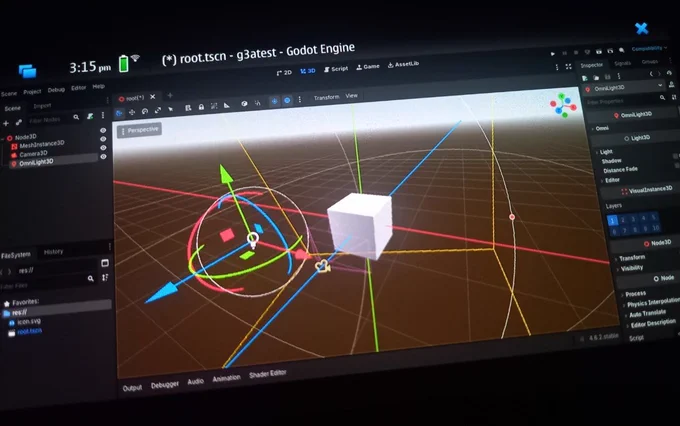The height and width of the screenshot is (426, 680).
Task: Switch to the Signals tab
Action: pyautogui.click(x=622, y=63)
